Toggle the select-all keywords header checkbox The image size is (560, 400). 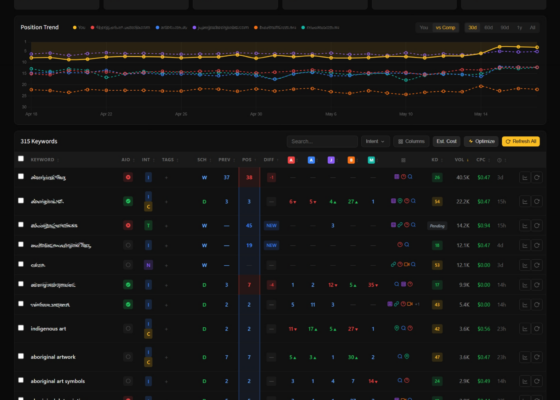click(21, 159)
